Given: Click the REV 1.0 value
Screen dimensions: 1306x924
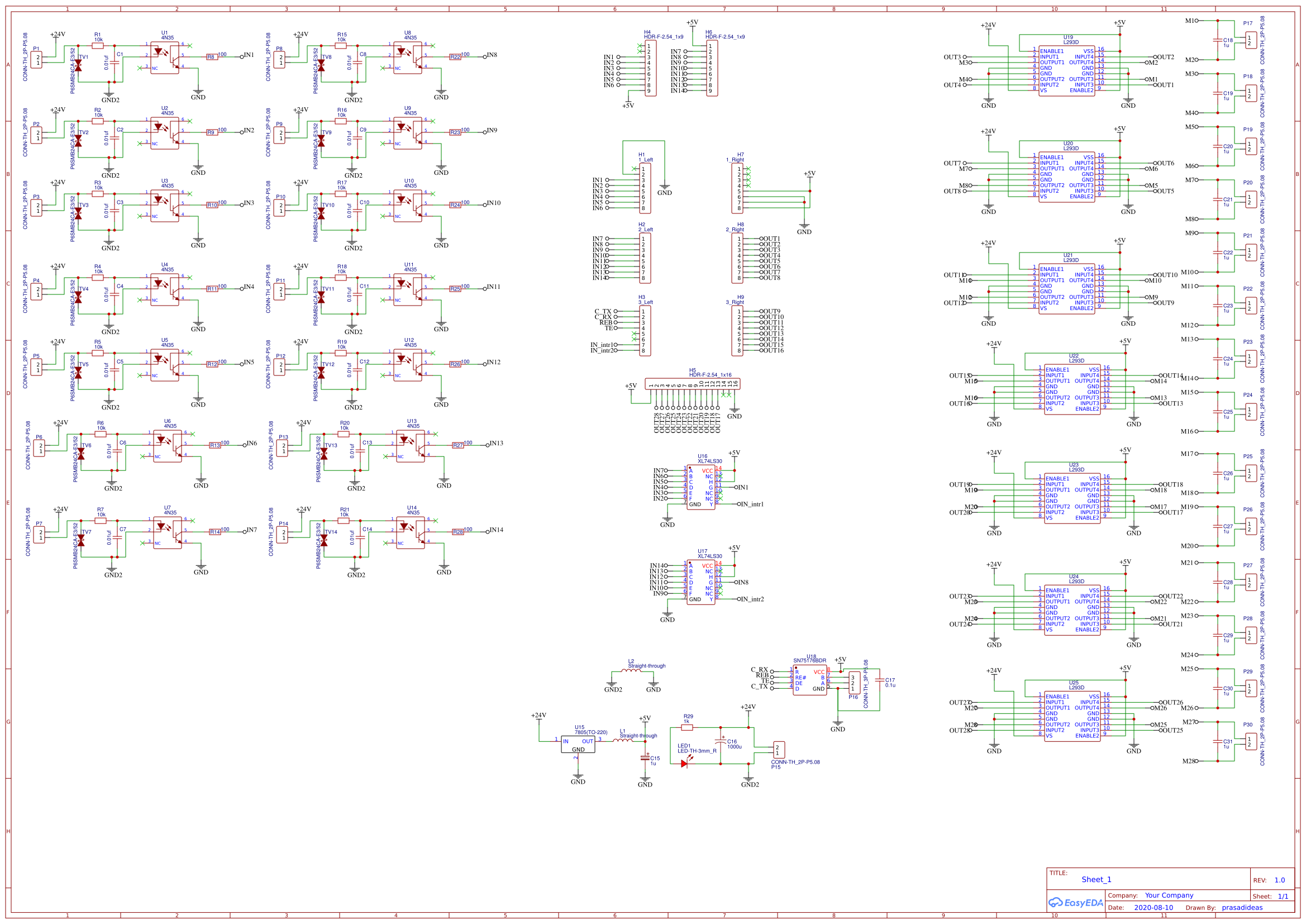Looking at the screenshot, I should pos(1281,880).
